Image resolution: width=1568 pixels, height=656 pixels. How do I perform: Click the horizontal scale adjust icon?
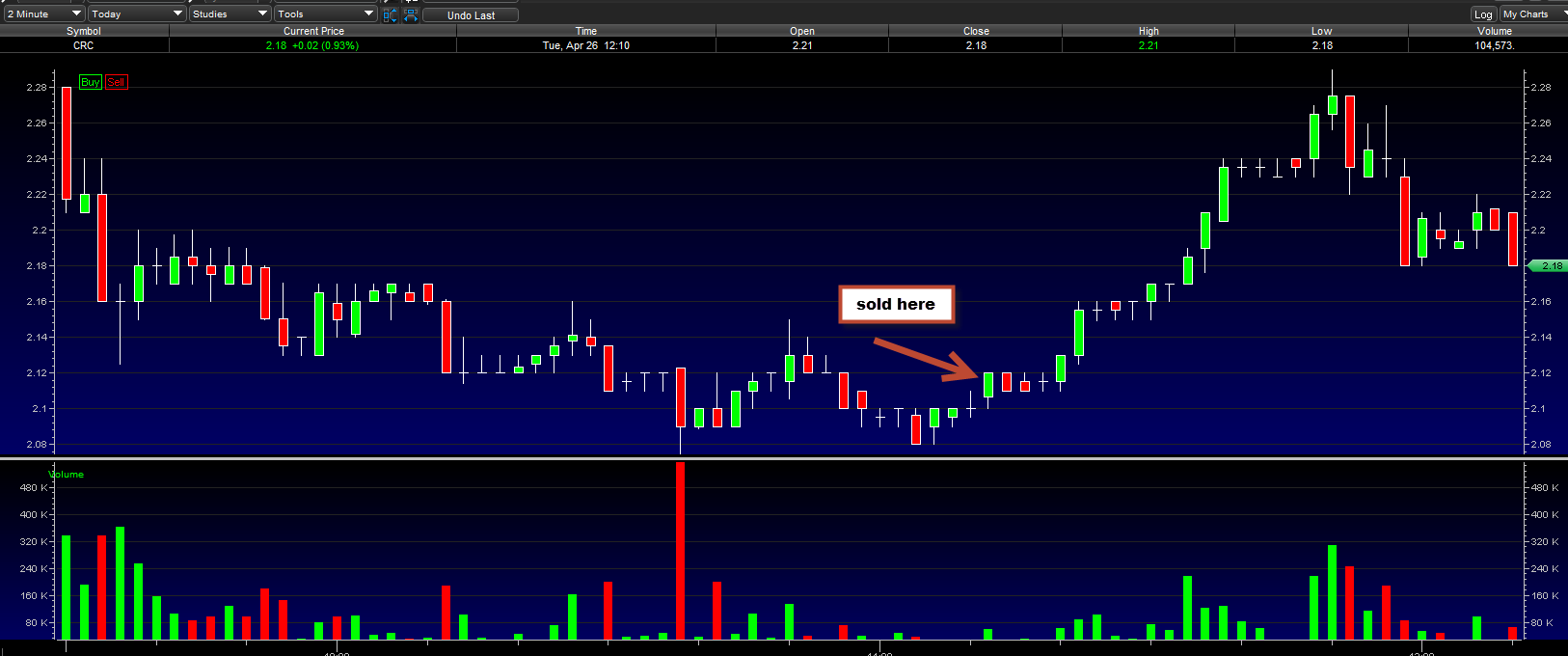(x=410, y=14)
